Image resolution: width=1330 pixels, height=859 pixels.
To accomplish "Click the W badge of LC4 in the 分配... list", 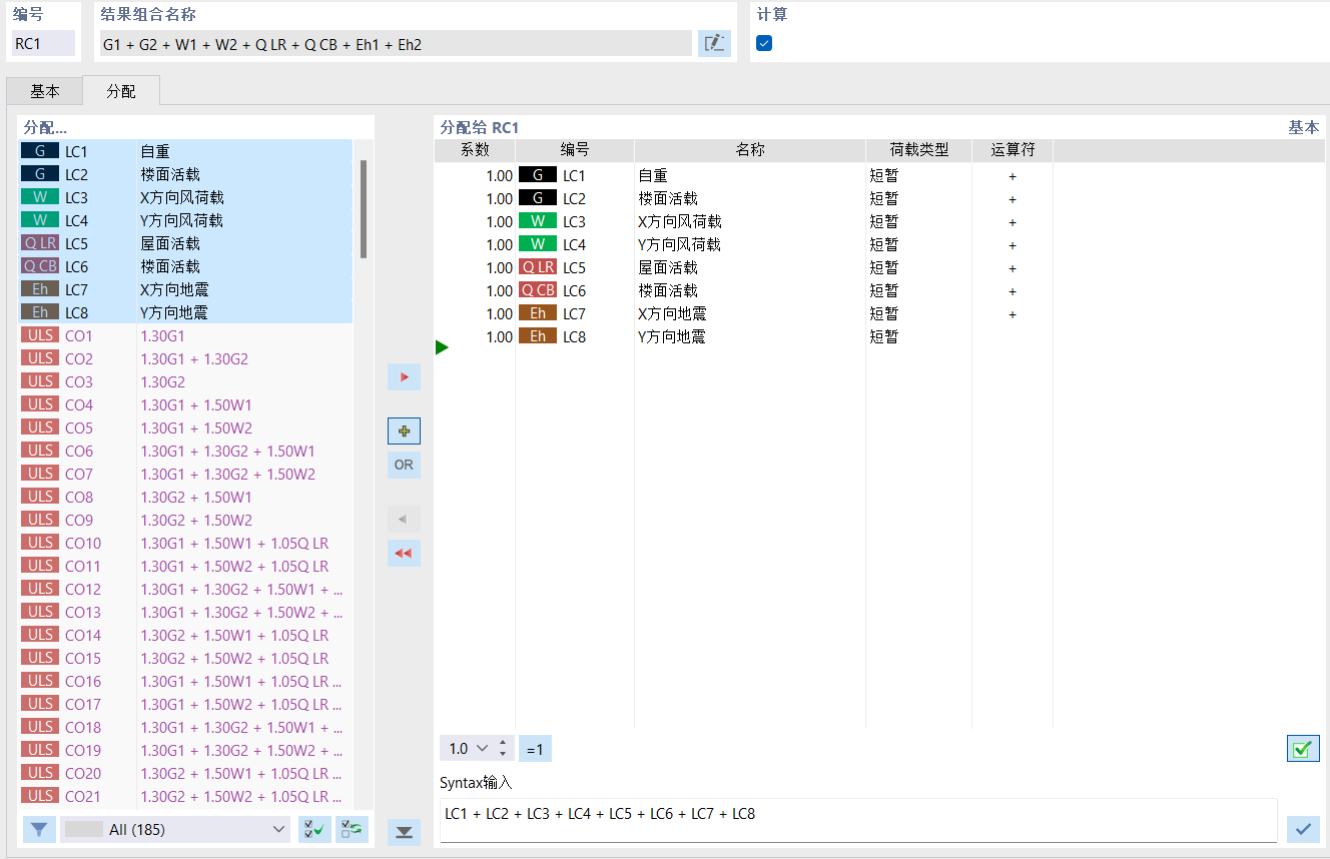I will pyautogui.click(x=40, y=220).
